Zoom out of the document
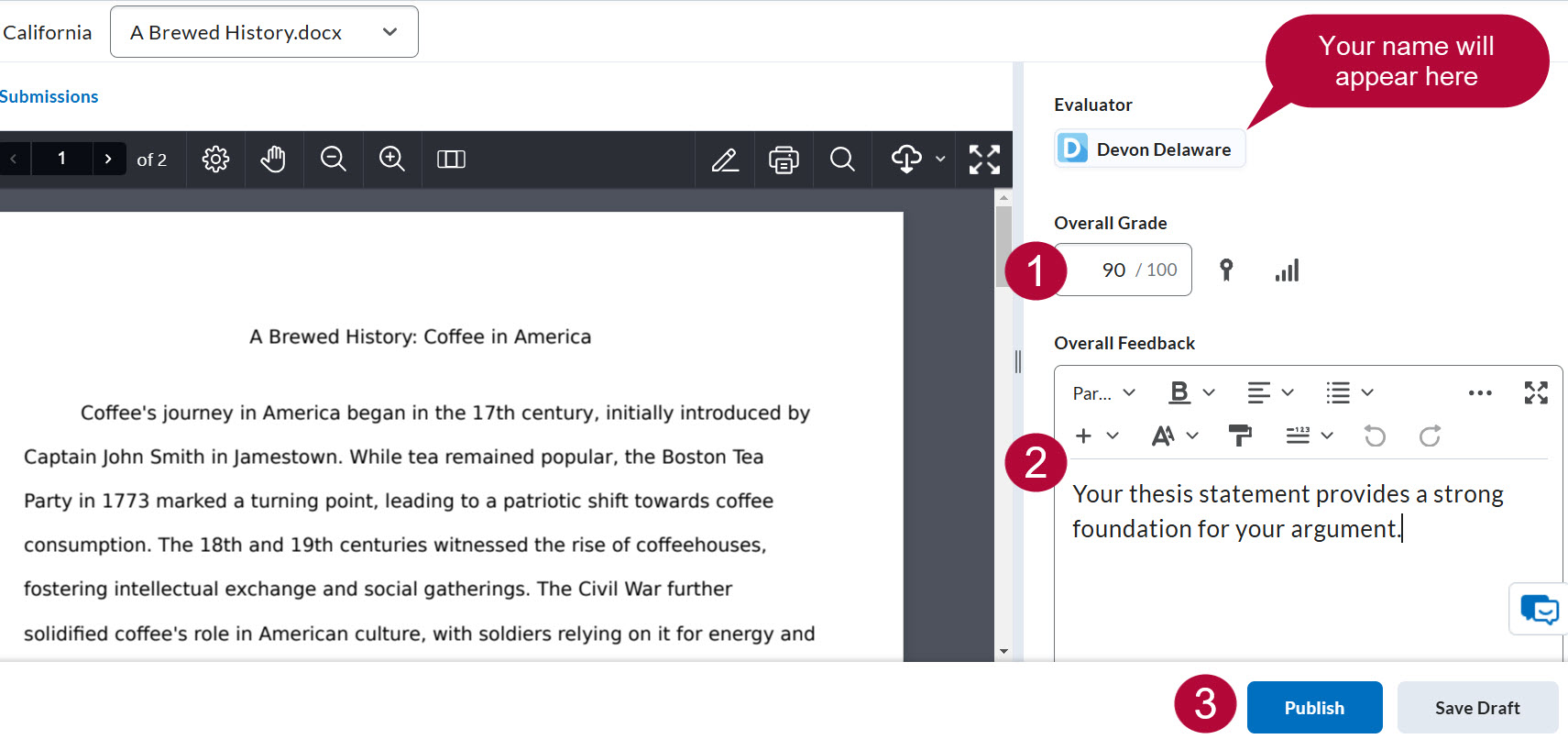The width and height of the screenshot is (1568, 750). (333, 160)
